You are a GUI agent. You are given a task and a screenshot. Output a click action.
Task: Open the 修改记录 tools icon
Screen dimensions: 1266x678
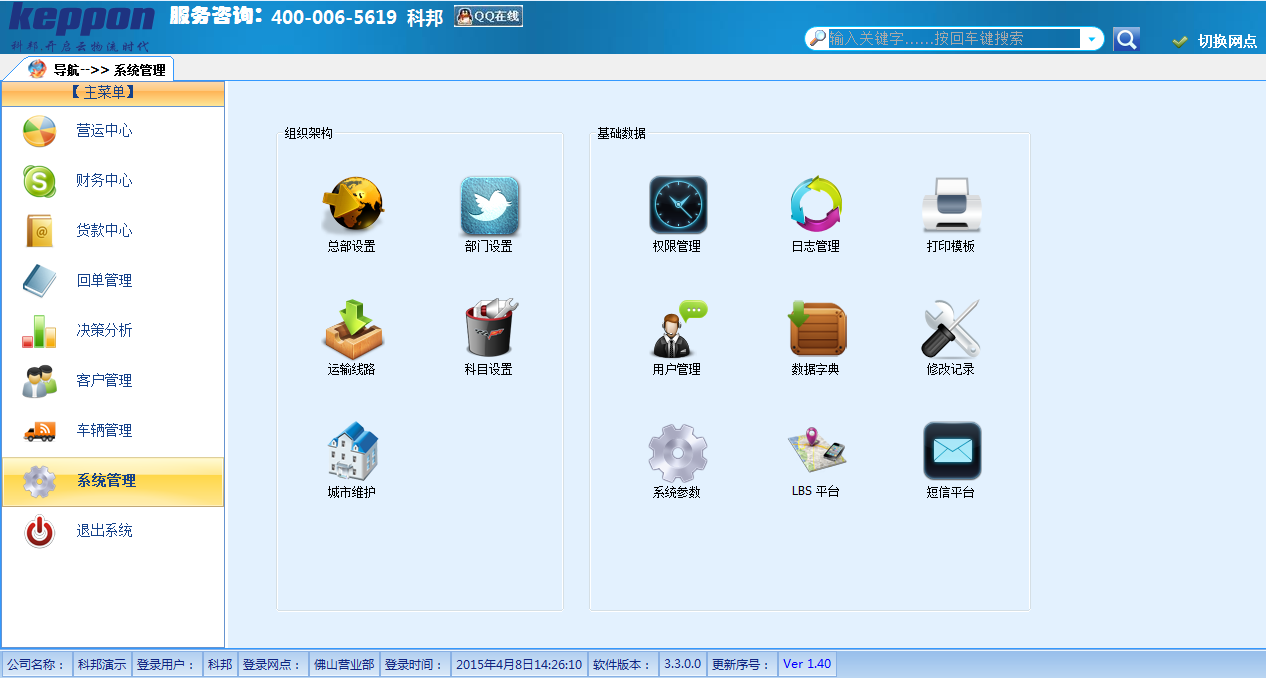coord(950,329)
